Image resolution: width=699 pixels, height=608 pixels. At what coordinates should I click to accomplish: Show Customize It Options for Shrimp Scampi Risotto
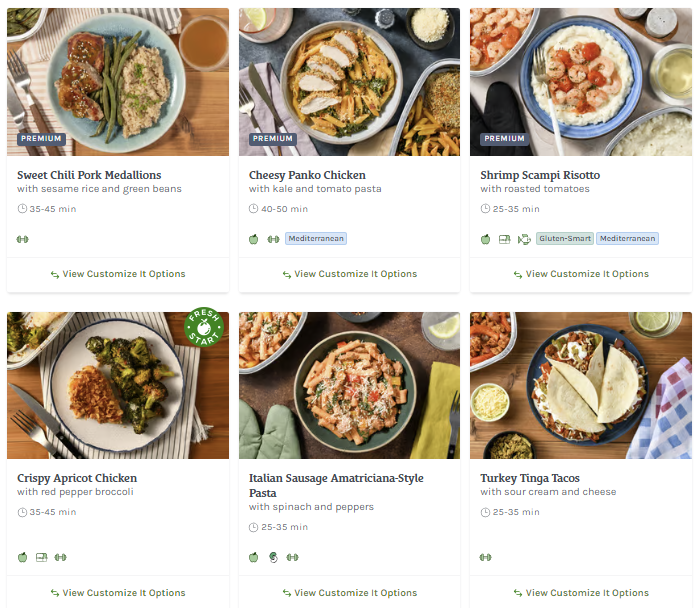pyautogui.click(x=581, y=274)
